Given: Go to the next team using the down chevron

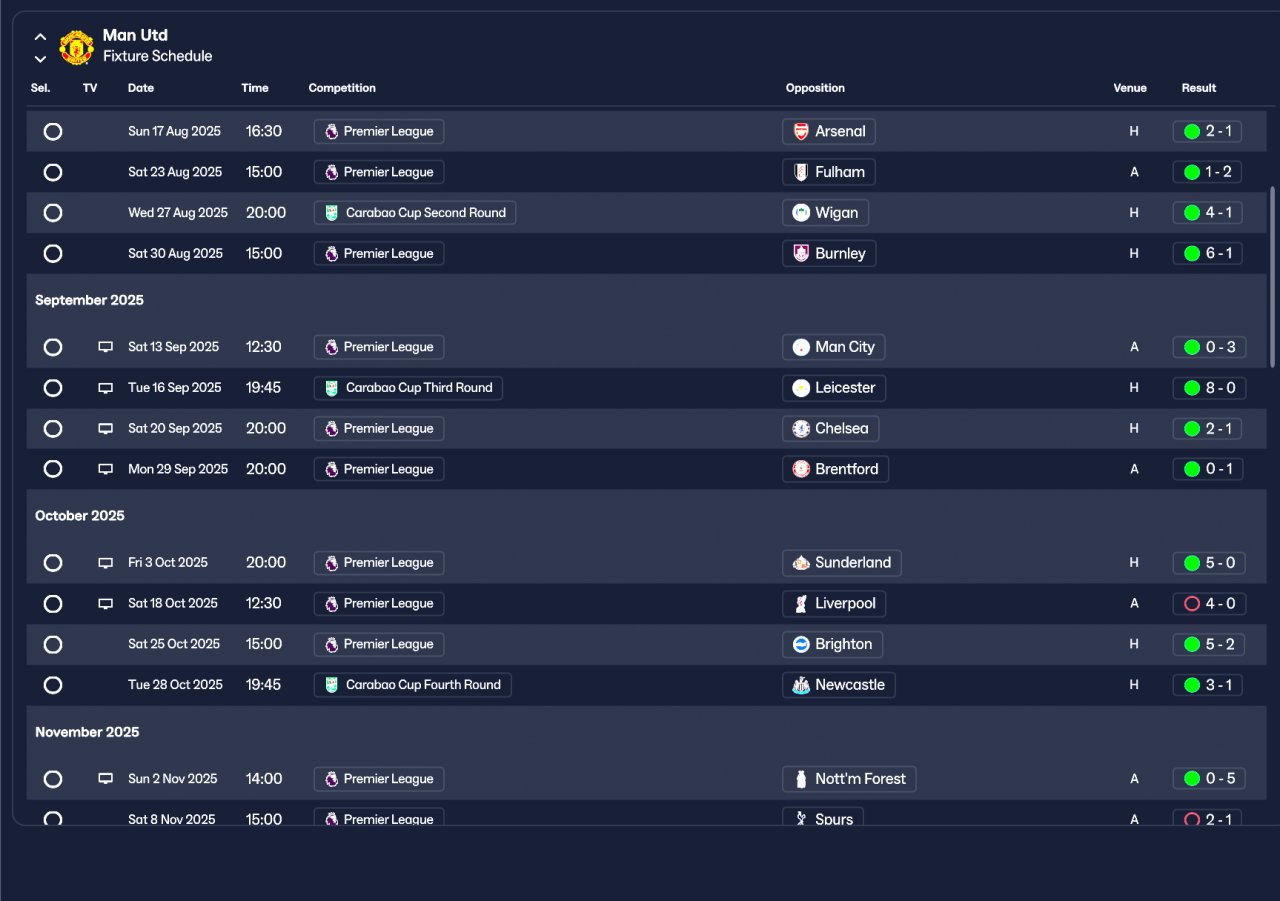Looking at the screenshot, I should pos(40,59).
